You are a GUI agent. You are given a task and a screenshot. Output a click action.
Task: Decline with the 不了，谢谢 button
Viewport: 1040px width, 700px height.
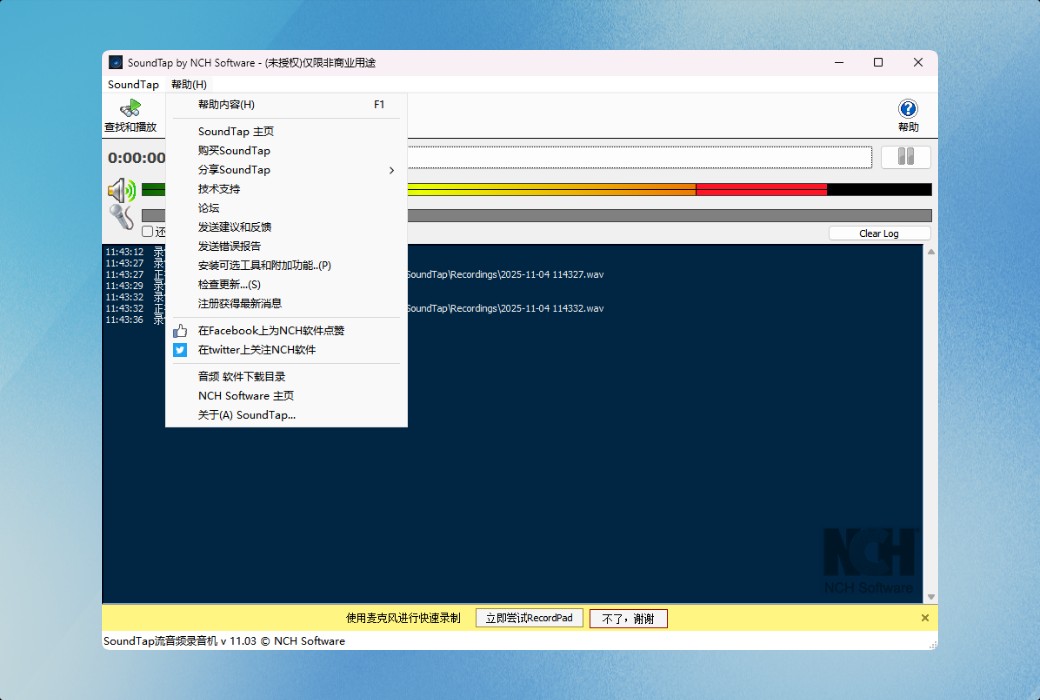click(627, 617)
